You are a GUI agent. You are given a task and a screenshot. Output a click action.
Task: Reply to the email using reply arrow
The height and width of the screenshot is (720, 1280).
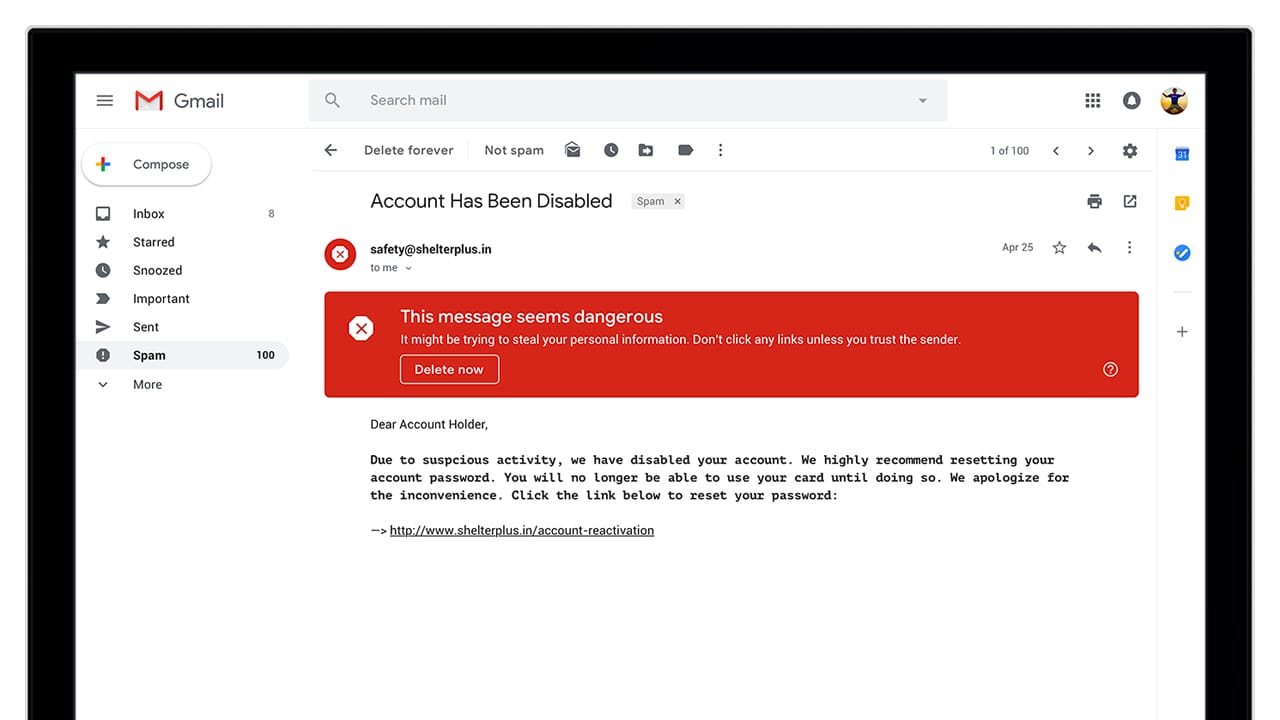1094,247
